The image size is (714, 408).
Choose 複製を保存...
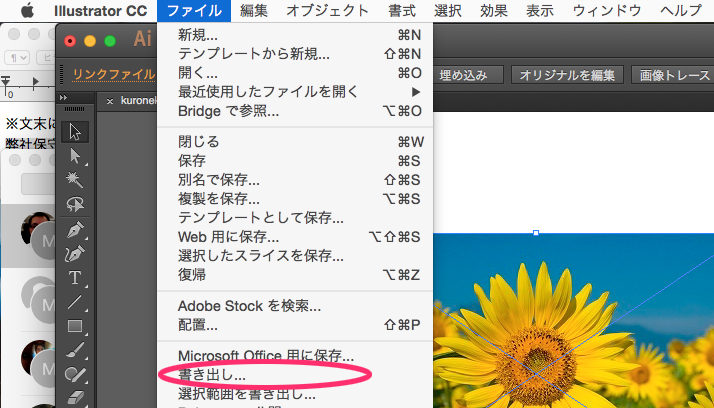point(295,199)
